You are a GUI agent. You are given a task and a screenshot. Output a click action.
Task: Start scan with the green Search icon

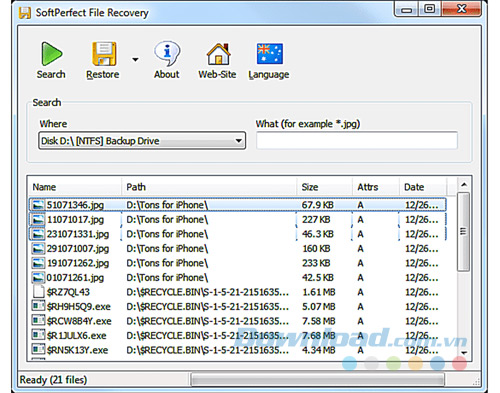[x=51, y=54]
